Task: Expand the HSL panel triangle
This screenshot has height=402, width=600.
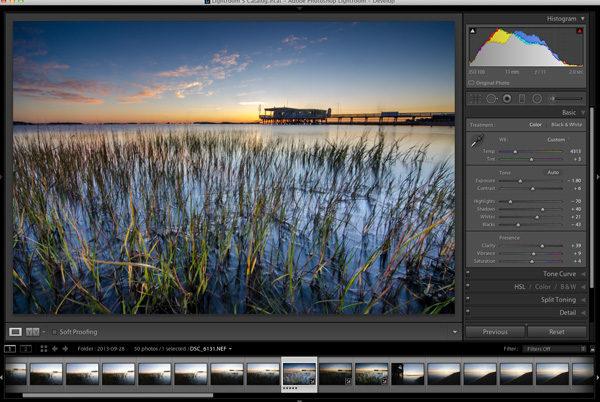Action: (x=583, y=287)
